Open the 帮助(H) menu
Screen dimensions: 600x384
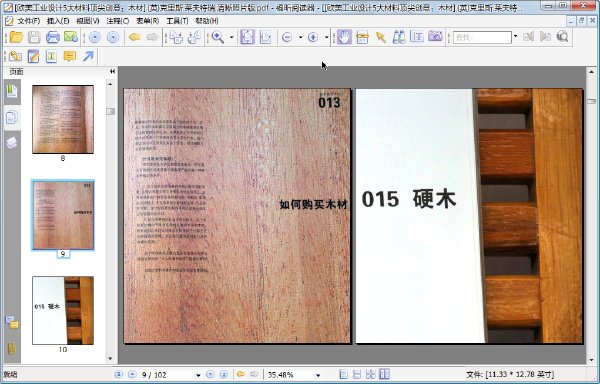tap(207, 21)
